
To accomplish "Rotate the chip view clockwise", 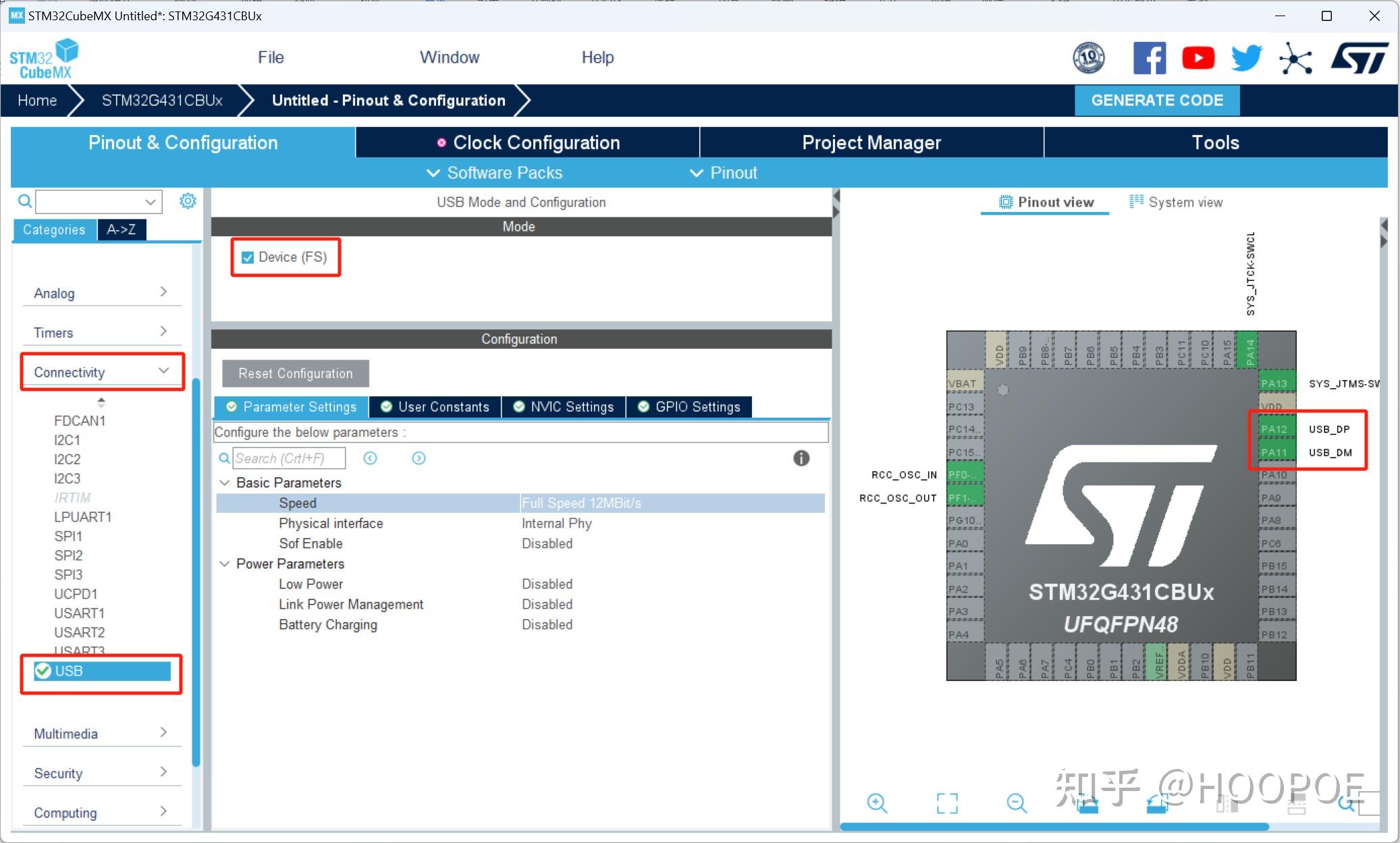I will tap(1087, 803).
